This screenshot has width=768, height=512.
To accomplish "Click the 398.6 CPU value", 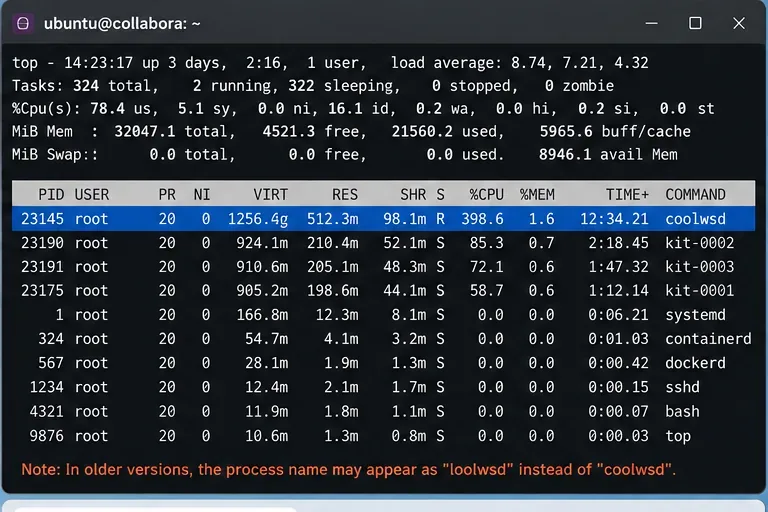I will point(482,219).
